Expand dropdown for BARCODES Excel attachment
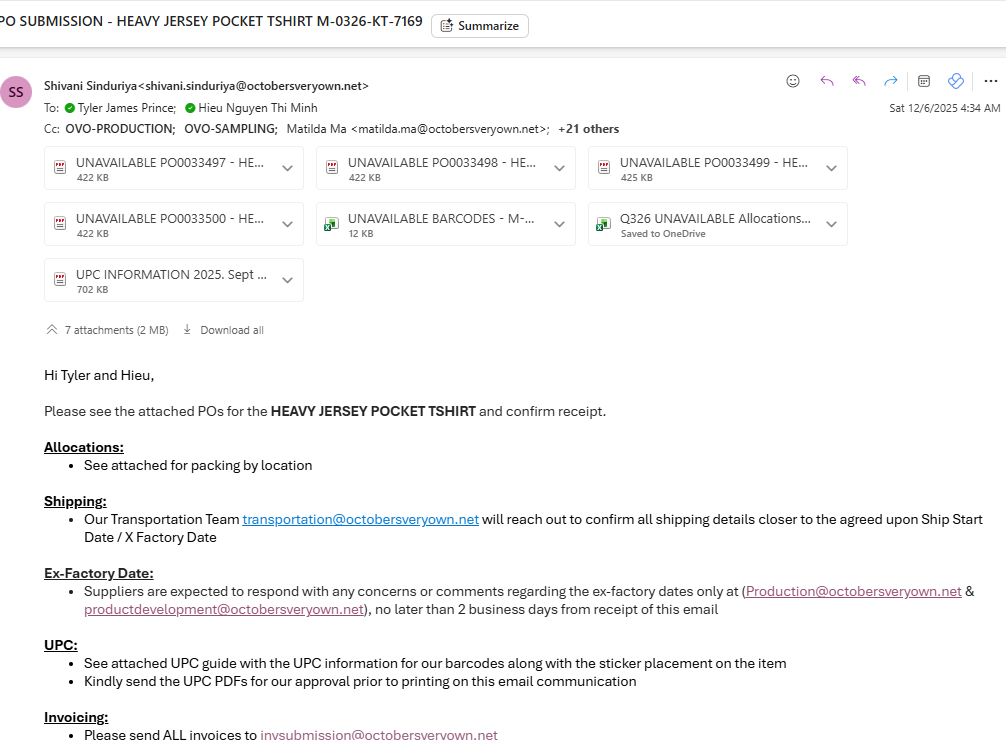1006x740 pixels. (x=559, y=224)
